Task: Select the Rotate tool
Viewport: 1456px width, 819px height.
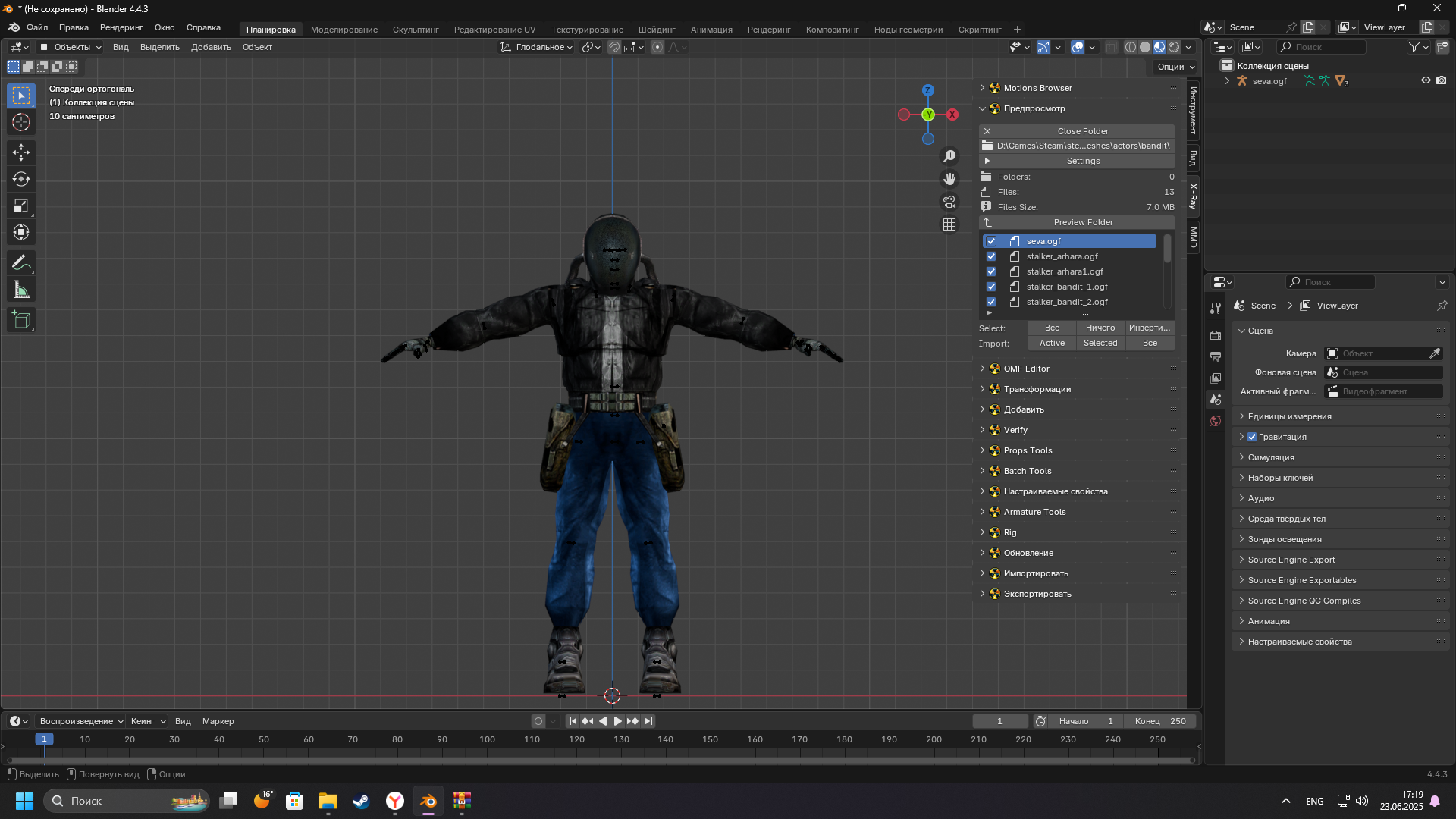Action: pyautogui.click(x=21, y=179)
